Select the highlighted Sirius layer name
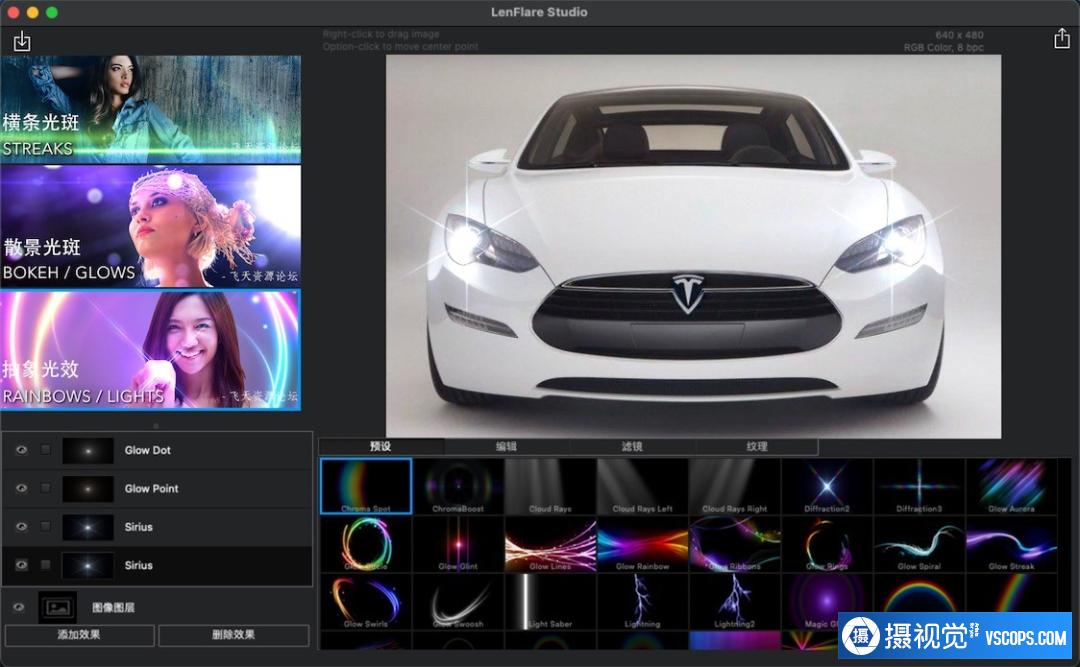This screenshot has width=1080, height=667. pos(138,565)
